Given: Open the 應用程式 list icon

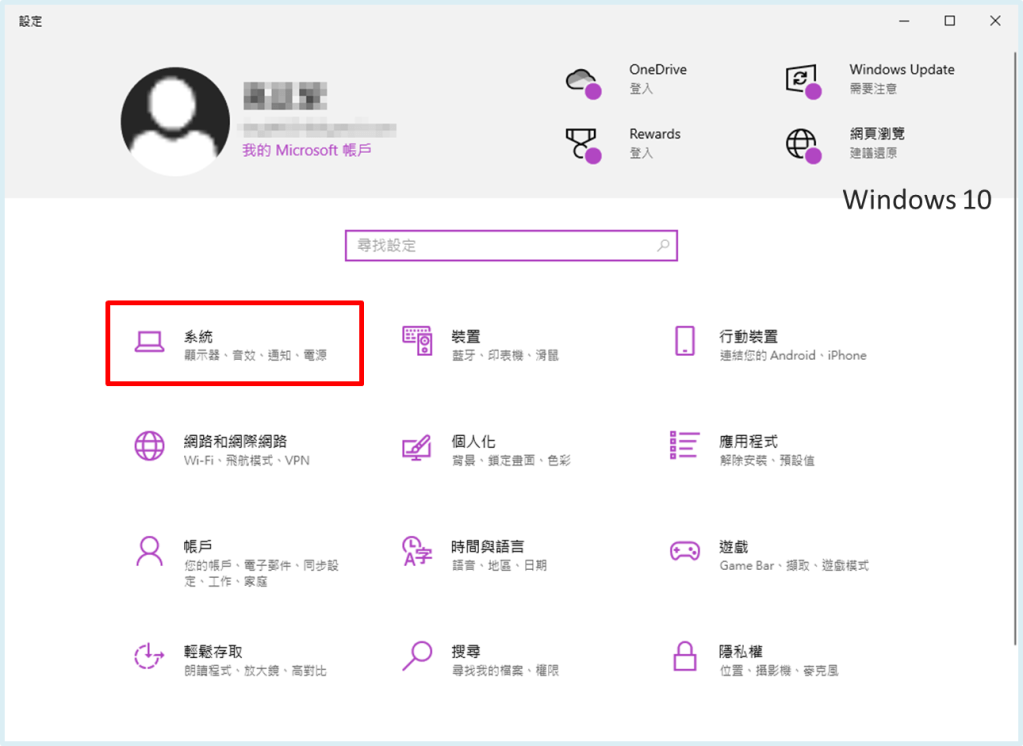Looking at the screenshot, I should [x=685, y=446].
